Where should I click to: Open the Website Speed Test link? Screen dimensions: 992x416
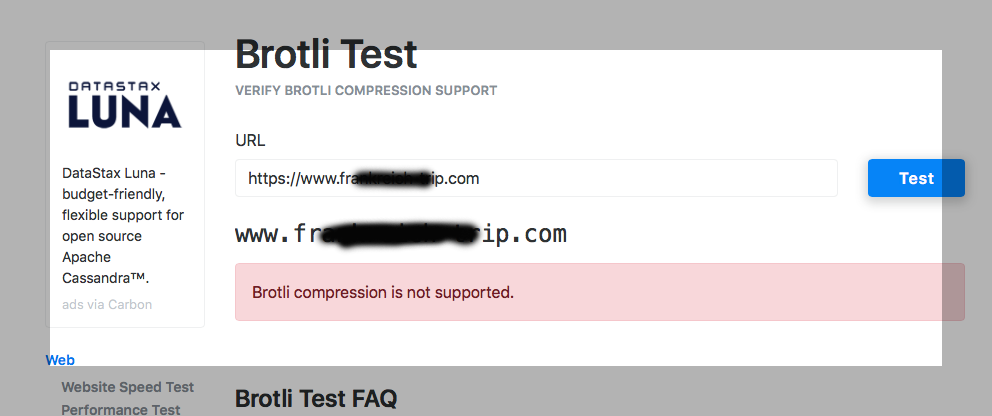[x=127, y=387]
